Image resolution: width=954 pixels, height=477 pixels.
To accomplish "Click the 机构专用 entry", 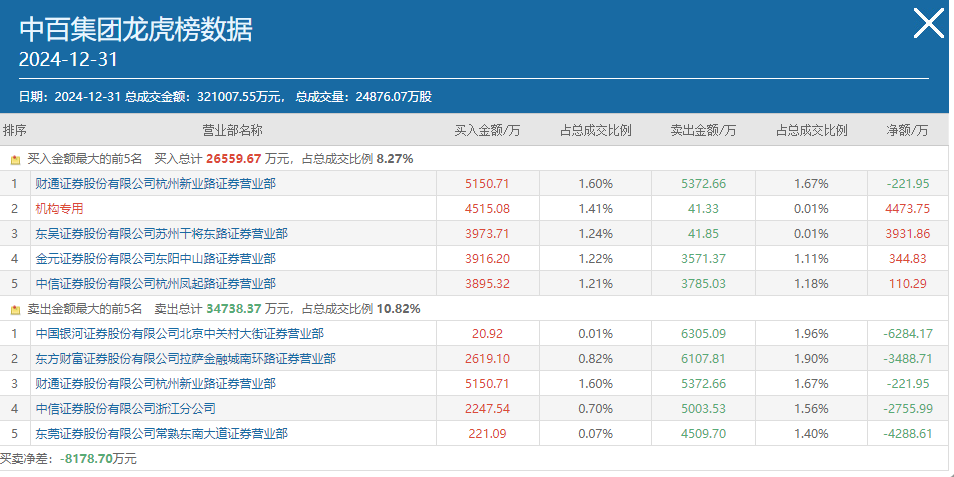I will click(59, 209).
